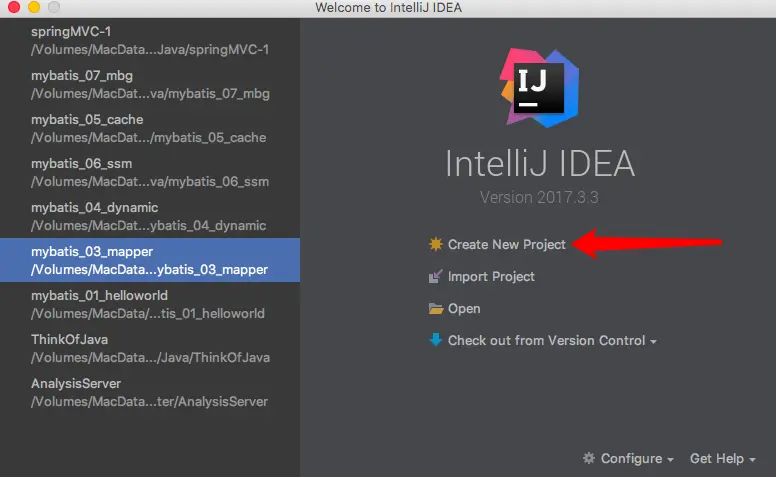The image size is (776, 477).
Task: Open recent project AnalysisServer
Action: pos(150,392)
